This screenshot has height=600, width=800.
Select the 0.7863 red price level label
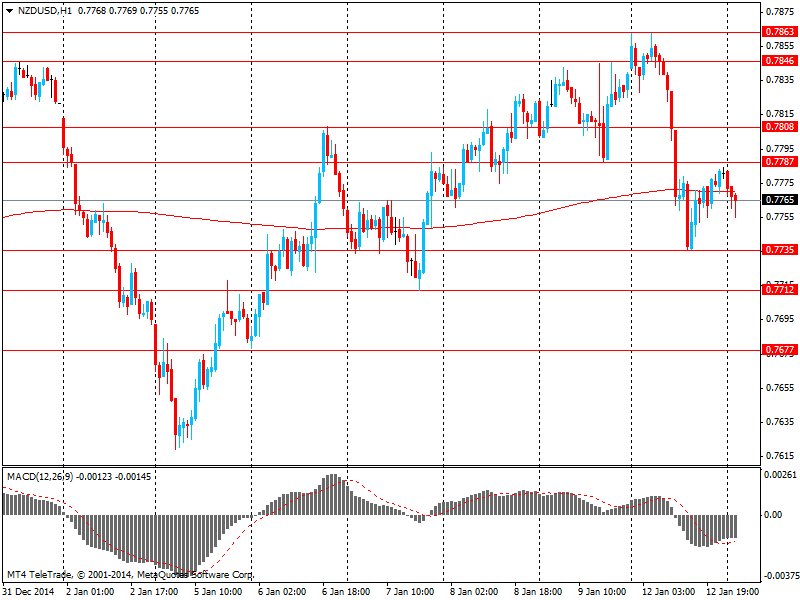tap(779, 32)
